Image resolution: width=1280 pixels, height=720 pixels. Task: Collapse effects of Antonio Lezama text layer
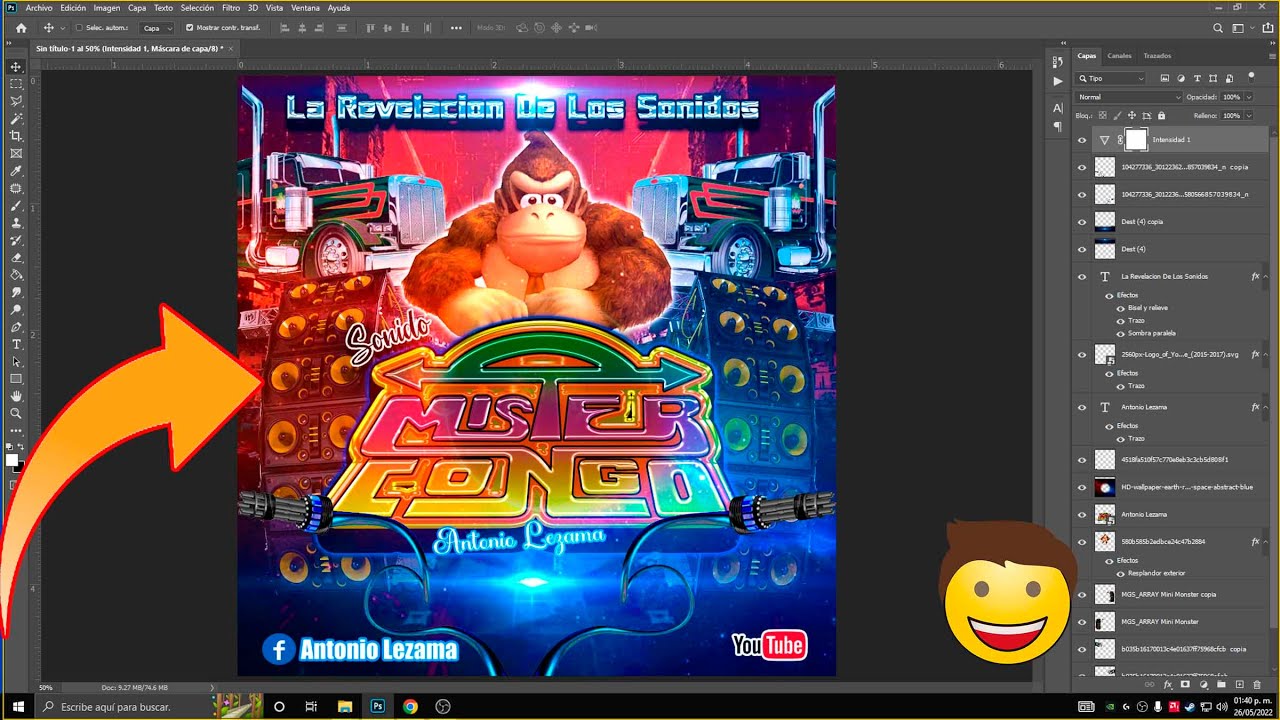coord(1265,407)
